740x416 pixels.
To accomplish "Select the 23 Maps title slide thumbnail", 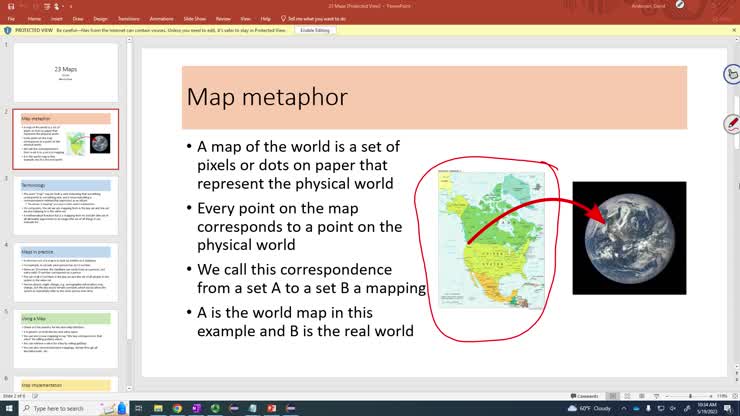I will [66, 72].
